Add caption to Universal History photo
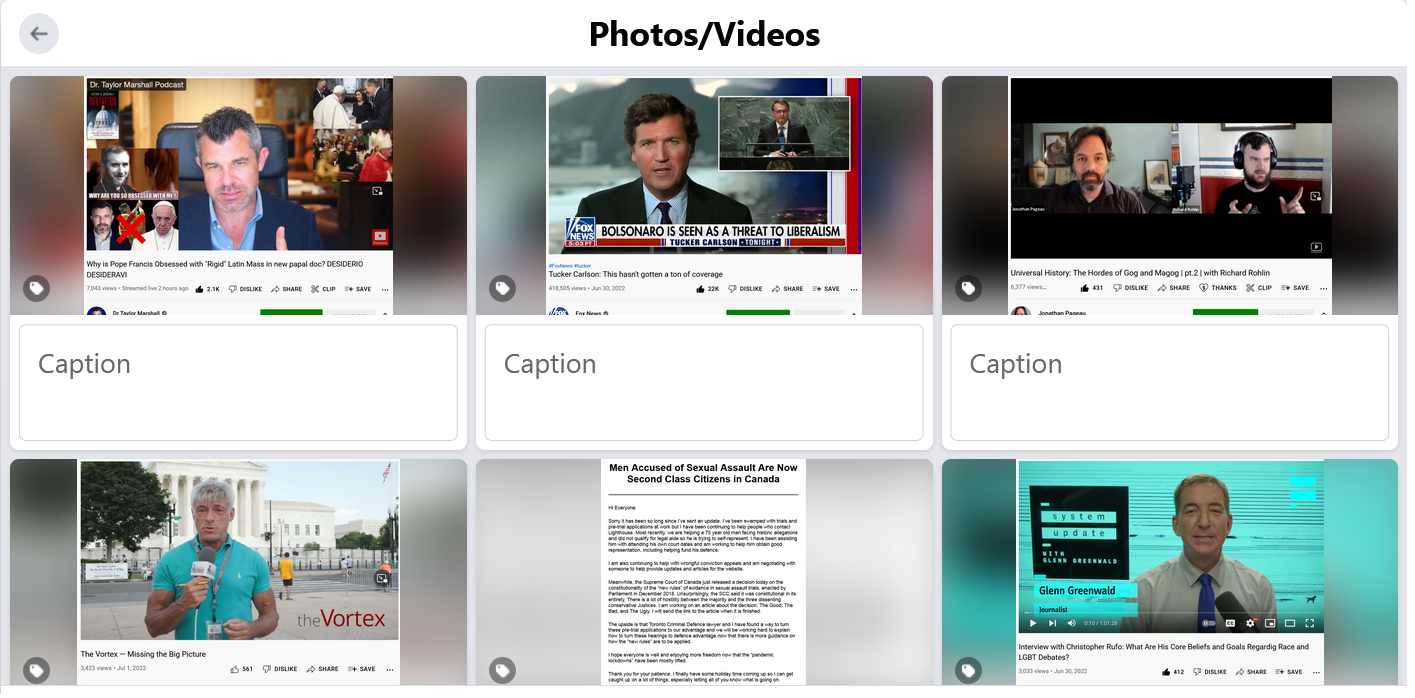 1170,382
